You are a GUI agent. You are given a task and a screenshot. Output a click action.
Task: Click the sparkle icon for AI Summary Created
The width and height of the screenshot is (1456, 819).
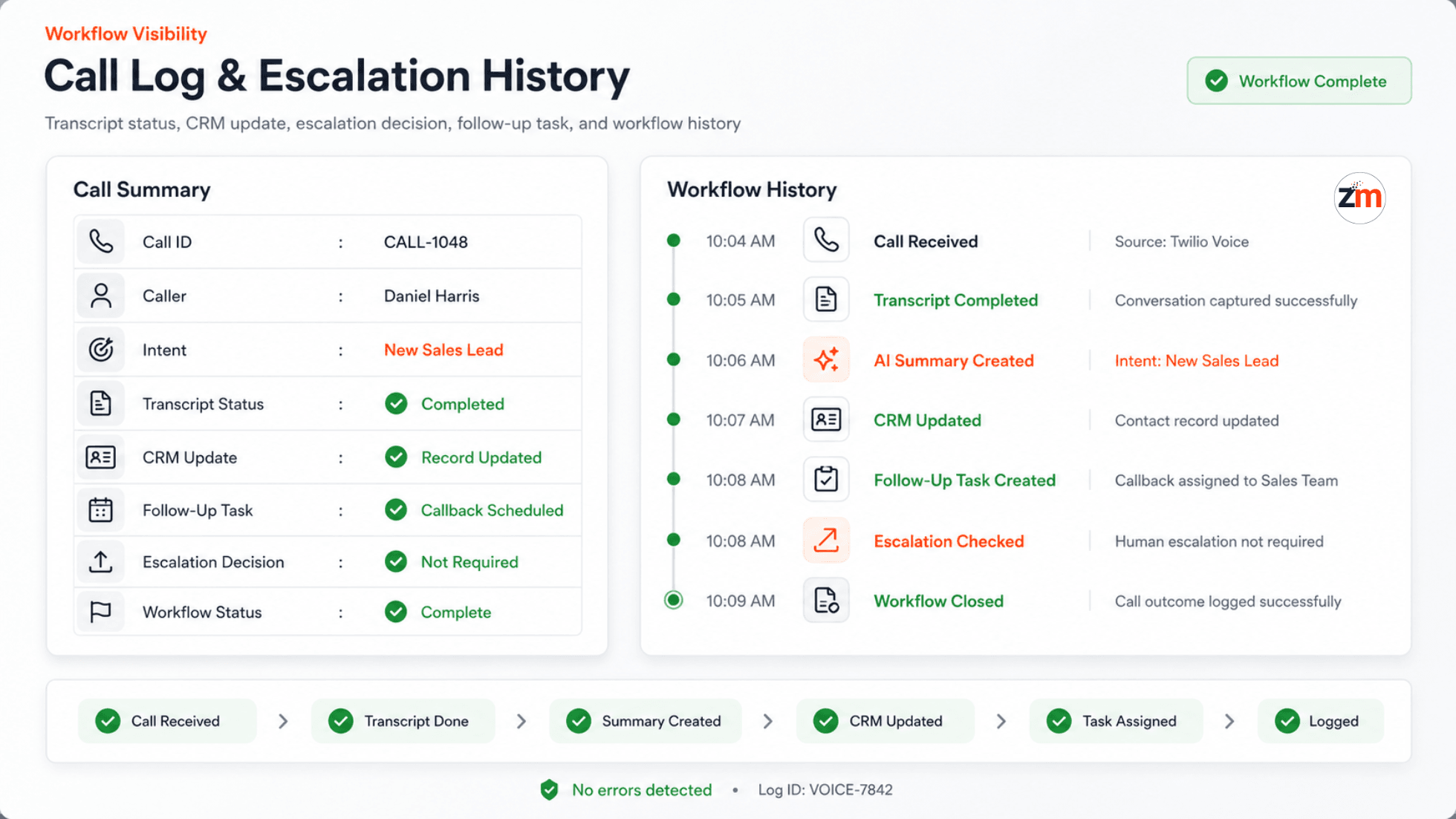pyautogui.click(x=826, y=359)
